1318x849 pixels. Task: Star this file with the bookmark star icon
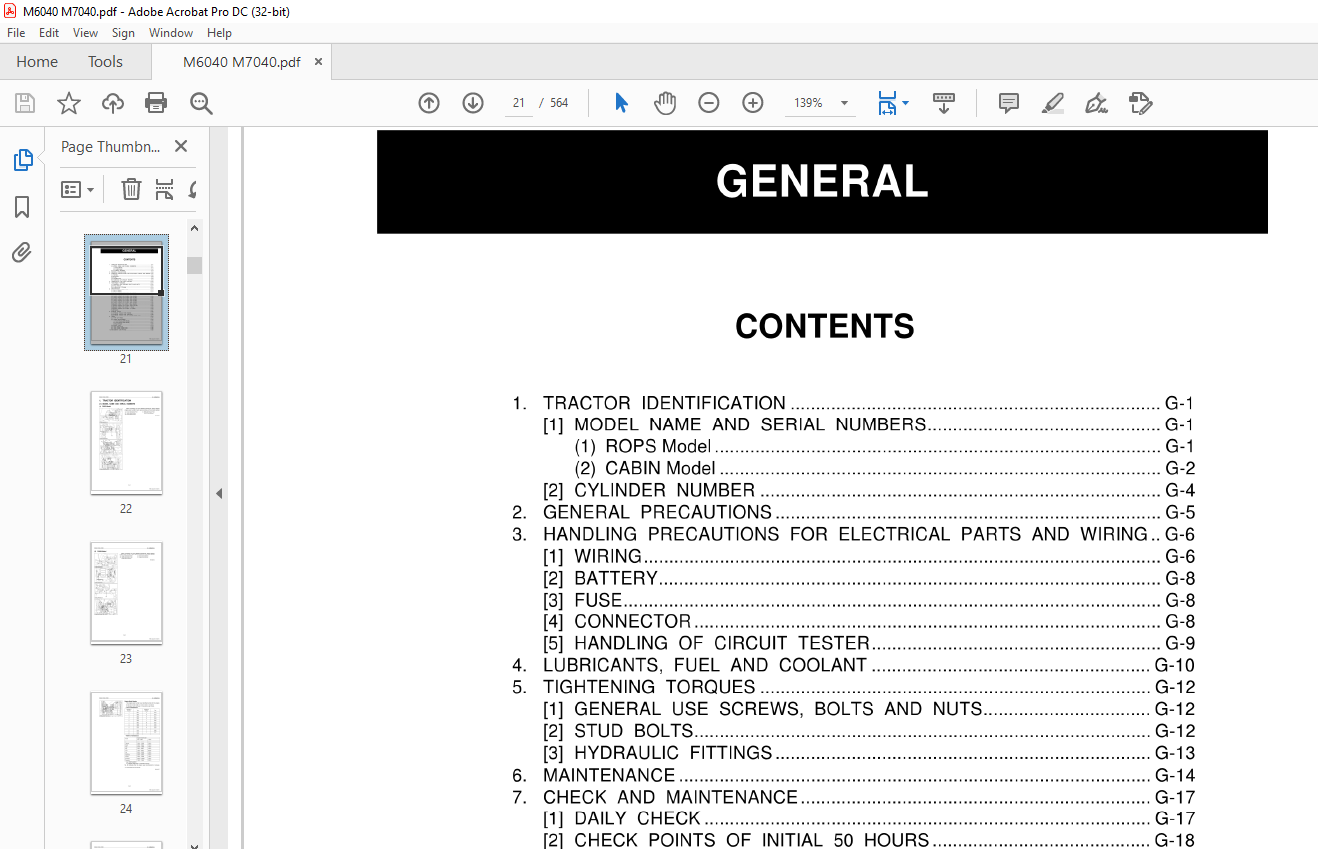69,103
